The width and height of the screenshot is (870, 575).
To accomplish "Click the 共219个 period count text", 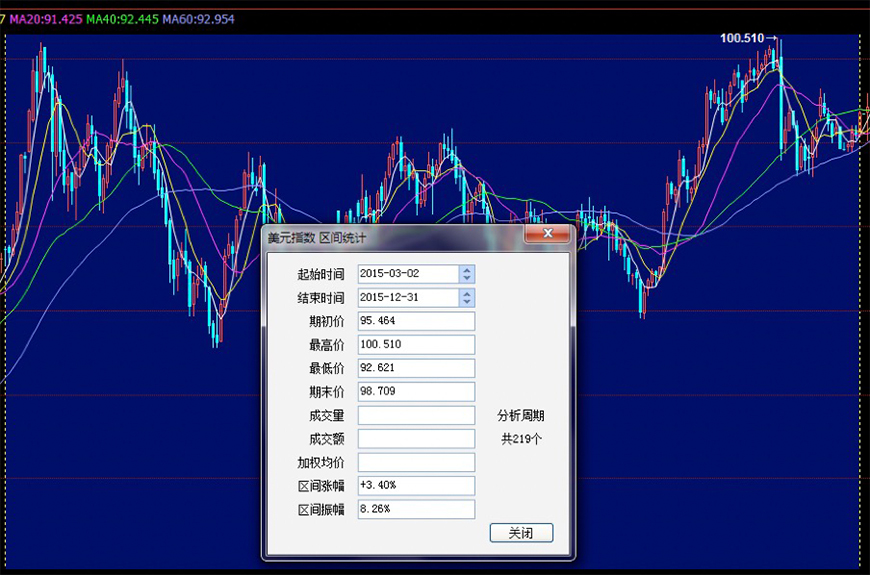I will pyautogui.click(x=521, y=439).
